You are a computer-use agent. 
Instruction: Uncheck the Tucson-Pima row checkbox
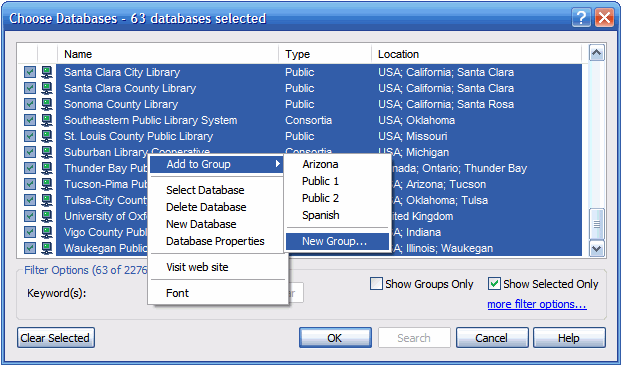coord(30,184)
